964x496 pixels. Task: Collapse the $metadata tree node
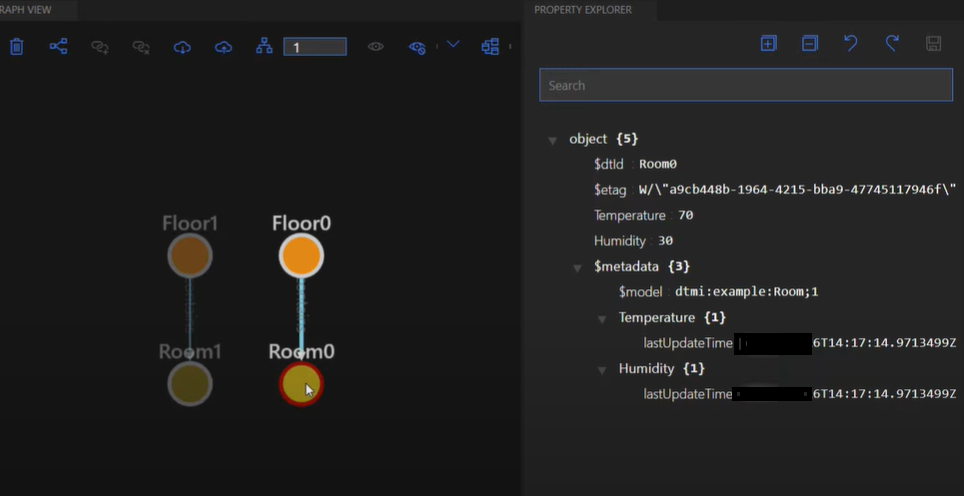577,267
